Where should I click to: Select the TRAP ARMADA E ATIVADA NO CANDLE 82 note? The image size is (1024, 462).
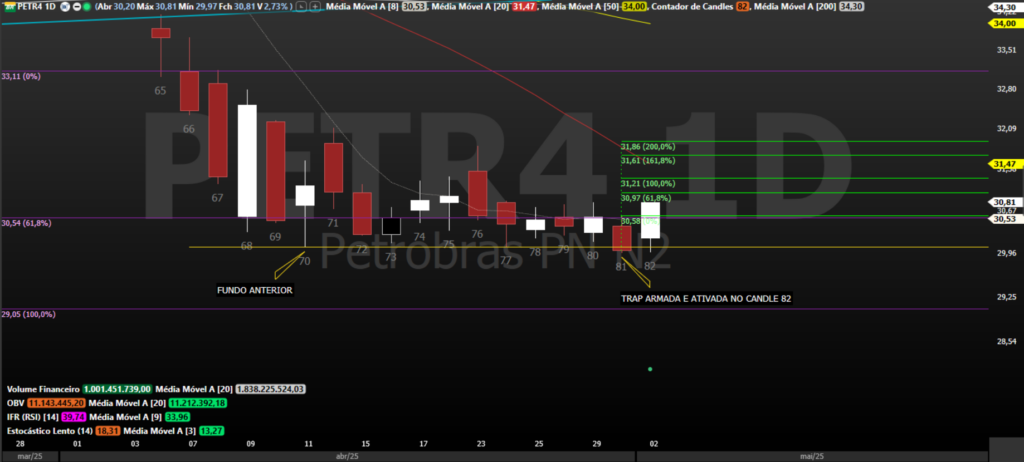[707, 299]
